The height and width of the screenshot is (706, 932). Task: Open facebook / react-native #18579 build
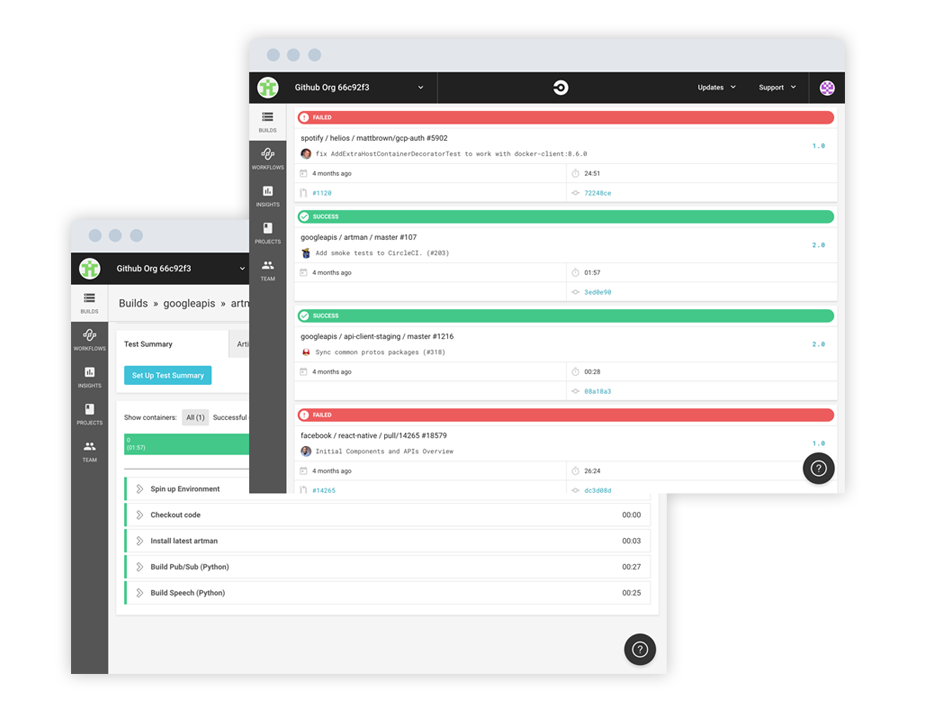coord(373,436)
